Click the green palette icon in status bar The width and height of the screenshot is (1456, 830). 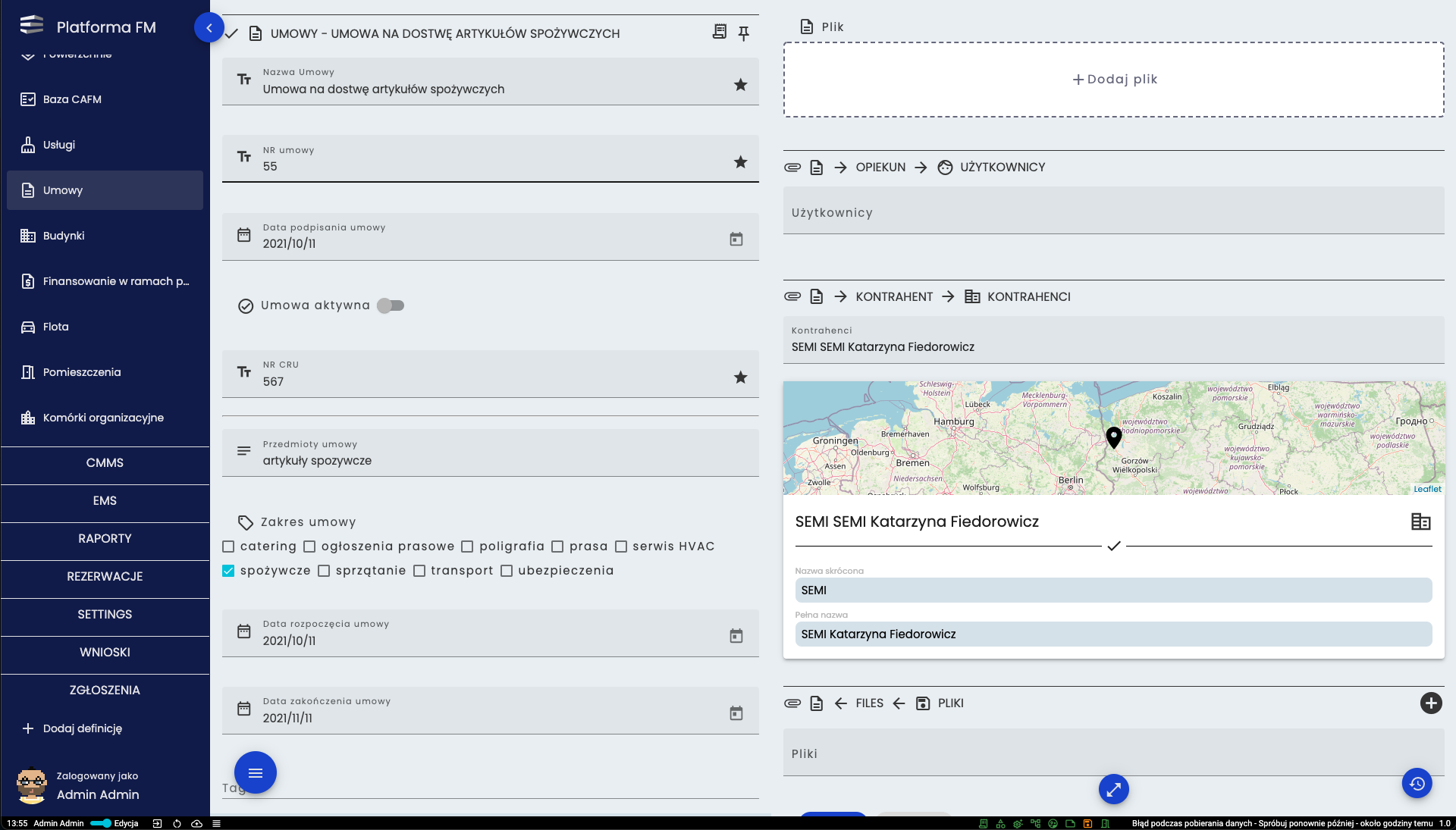click(1053, 823)
